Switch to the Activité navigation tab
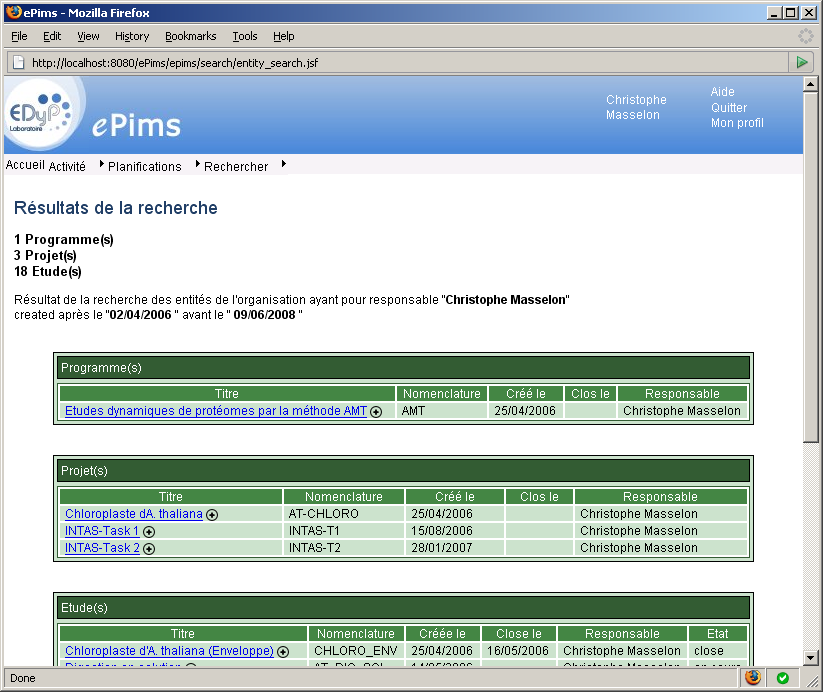Image resolution: width=823 pixels, height=692 pixels. tap(69, 165)
